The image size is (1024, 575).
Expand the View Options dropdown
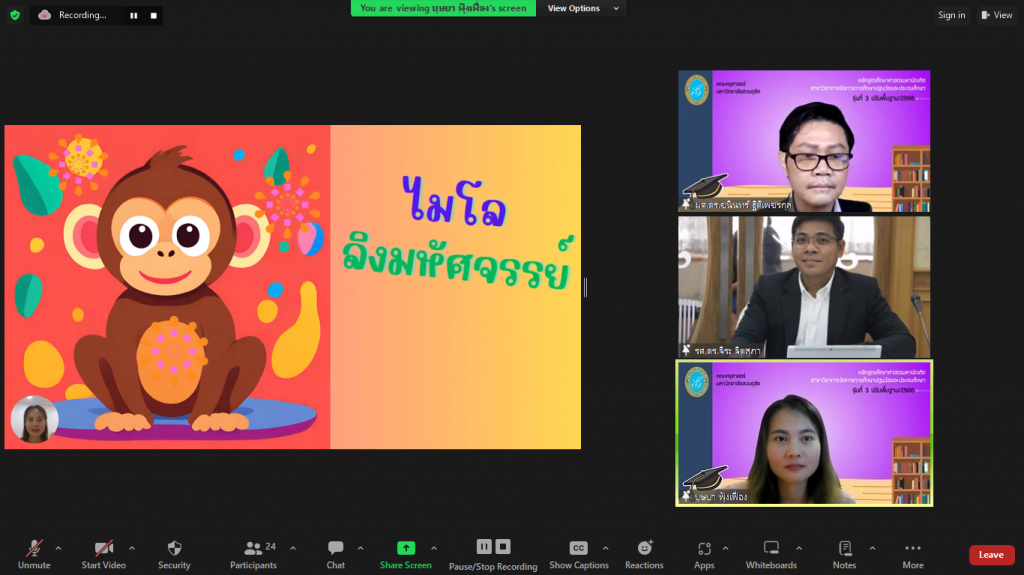coord(585,8)
